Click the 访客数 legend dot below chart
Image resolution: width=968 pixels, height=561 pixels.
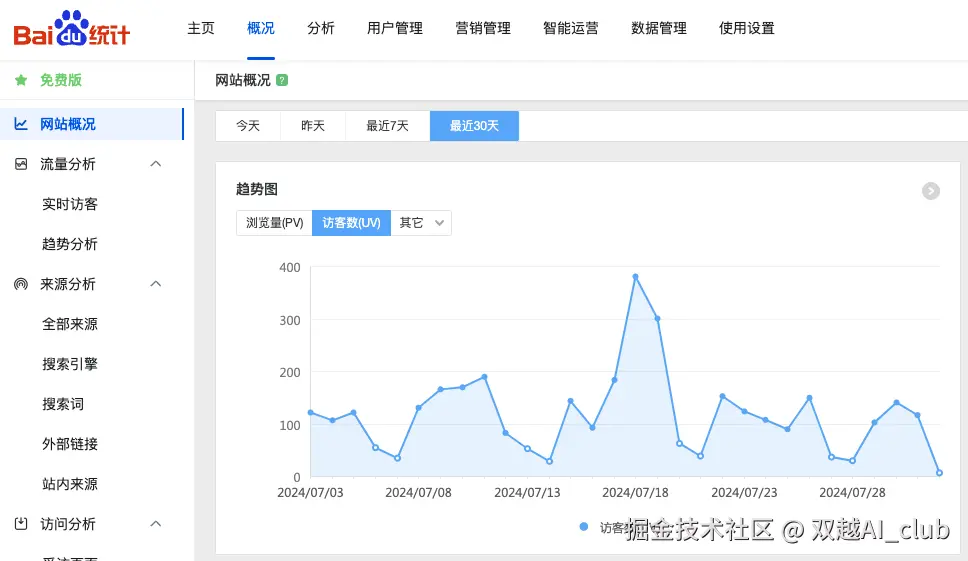pyautogui.click(x=583, y=526)
